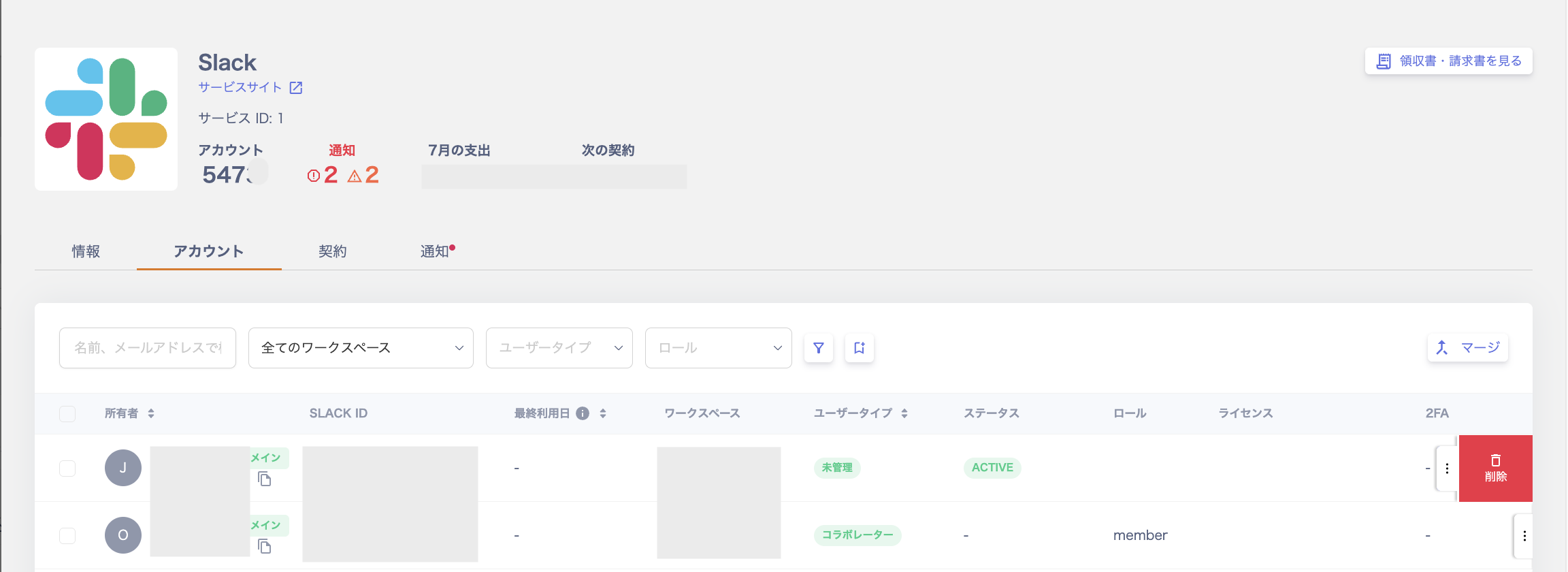Click the 領収書・請求書を見る button
Screen dimensions: 1568x572
1449,61
